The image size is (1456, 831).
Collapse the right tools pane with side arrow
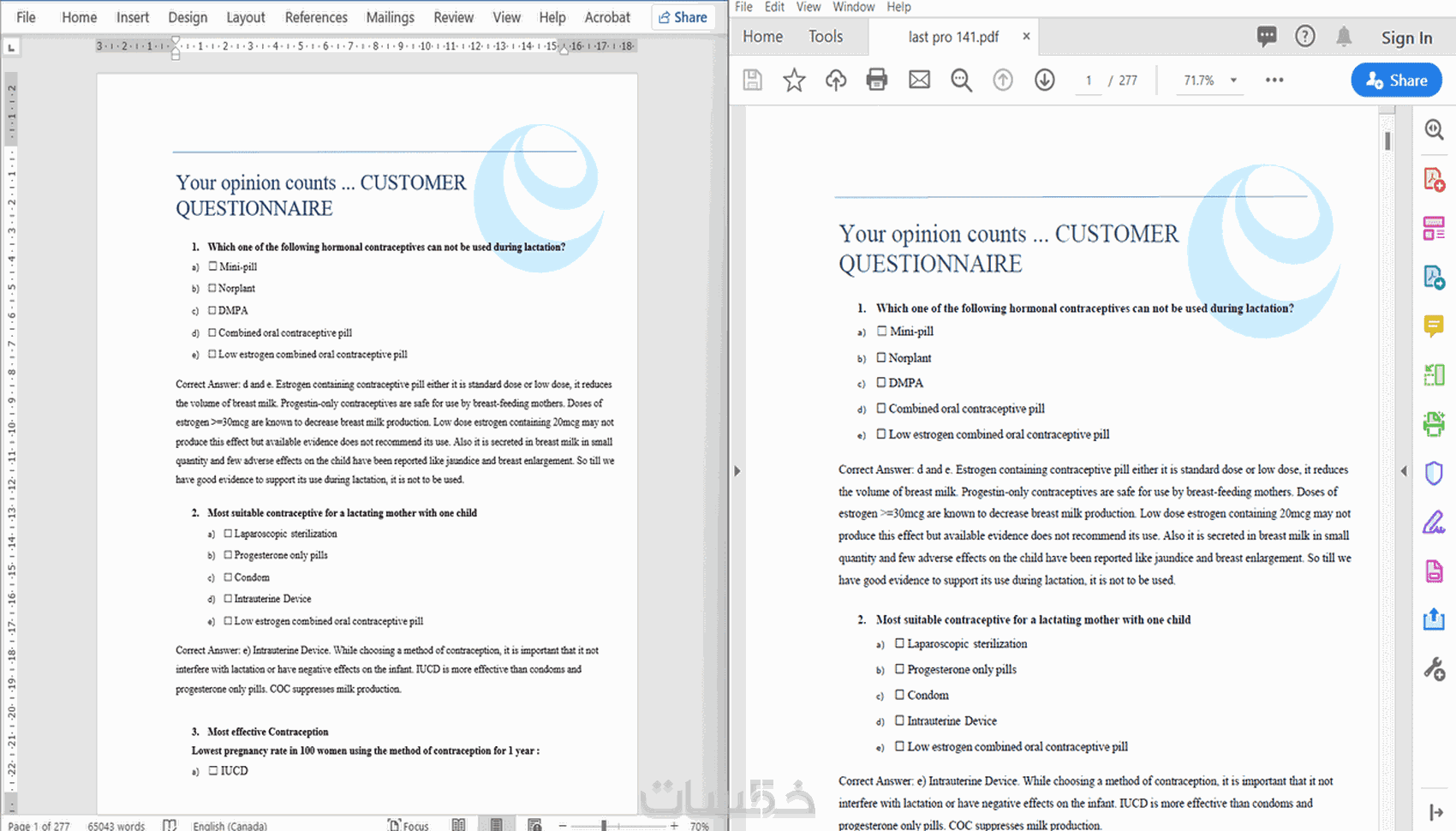1404,470
